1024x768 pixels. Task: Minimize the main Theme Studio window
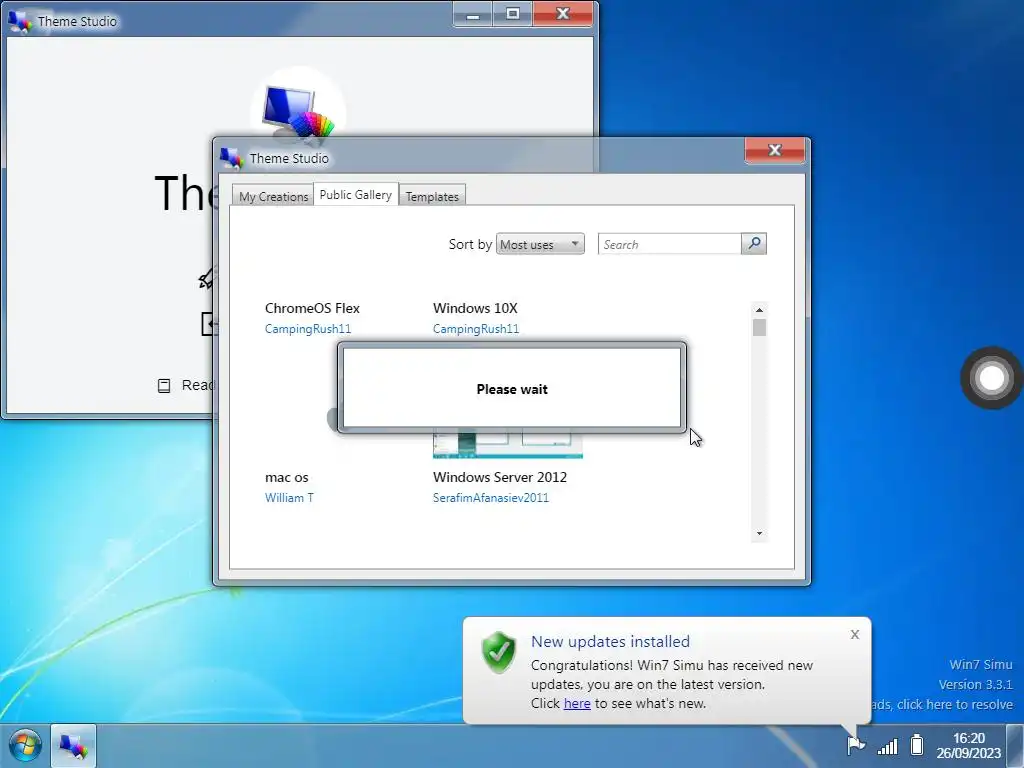point(473,14)
